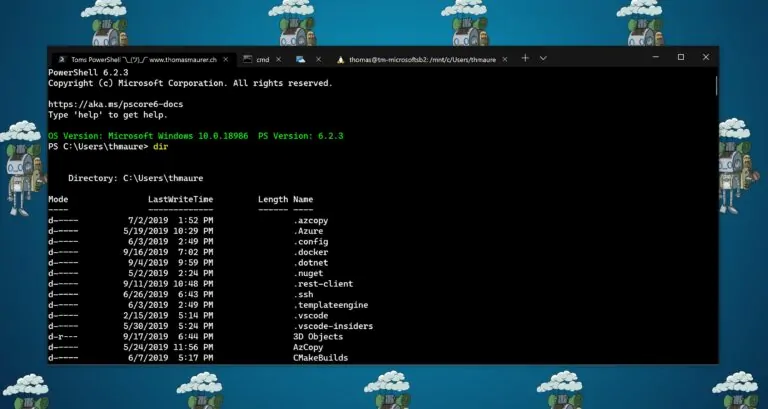Click the Length column header
The height and width of the screenshot is (409, 768).
click(273, 199)
